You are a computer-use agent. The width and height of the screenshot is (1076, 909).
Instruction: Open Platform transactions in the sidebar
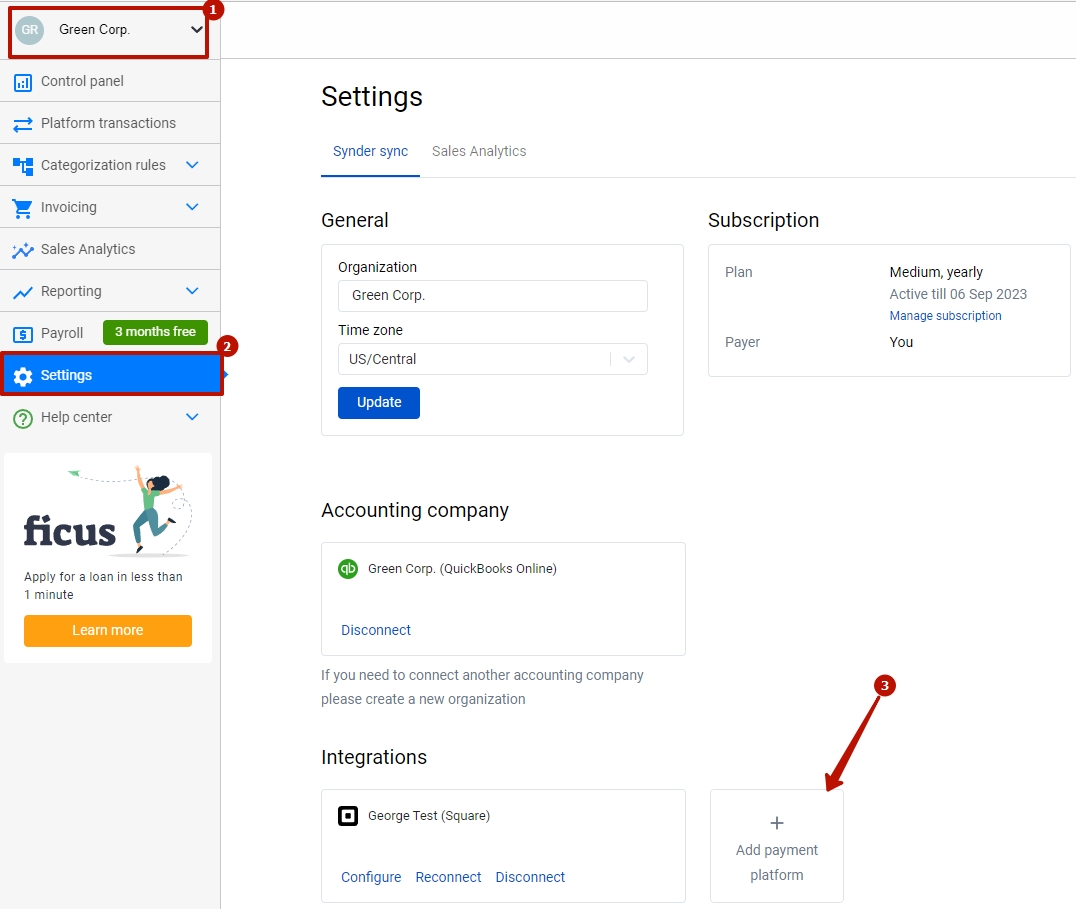(x=110, y=123)
